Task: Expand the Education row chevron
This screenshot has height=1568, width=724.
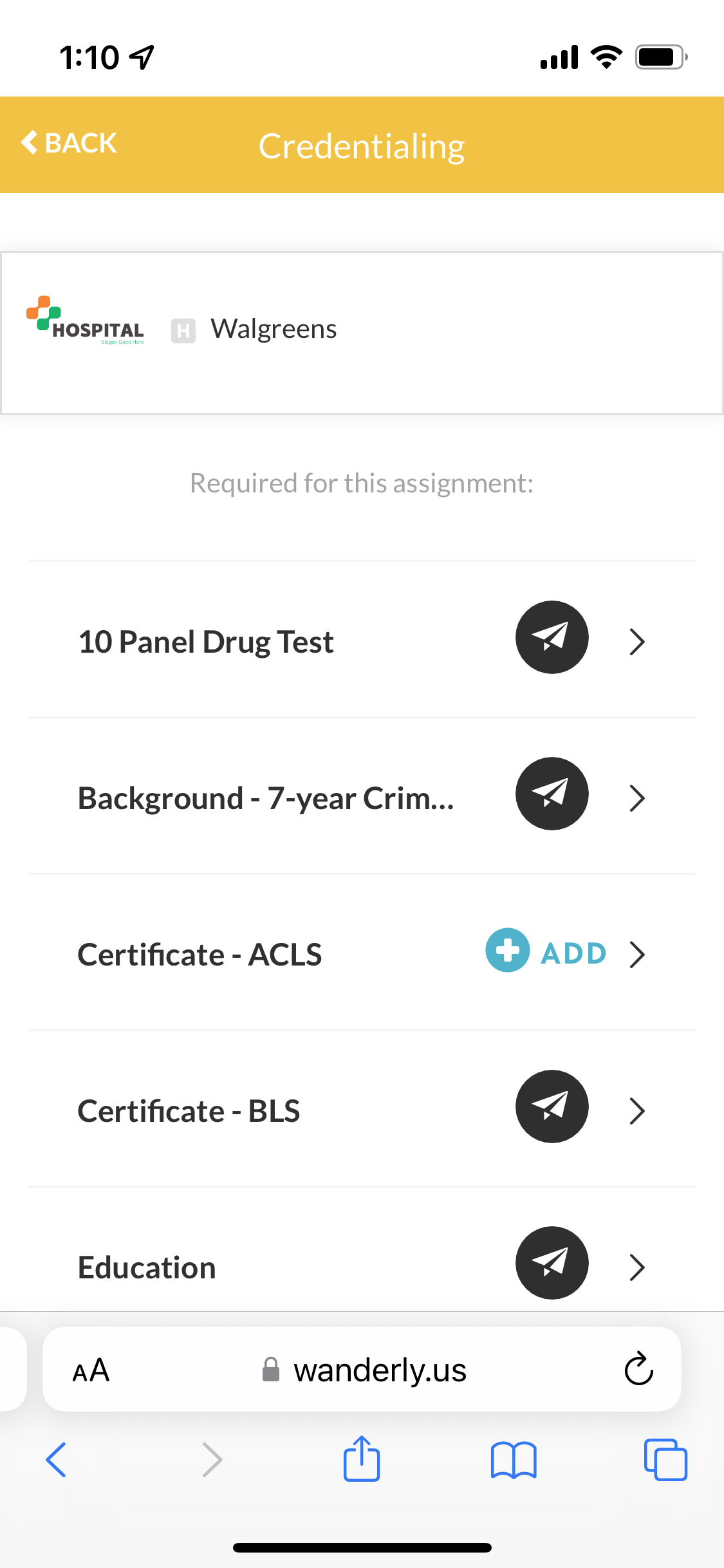Action: (637, 1267)
